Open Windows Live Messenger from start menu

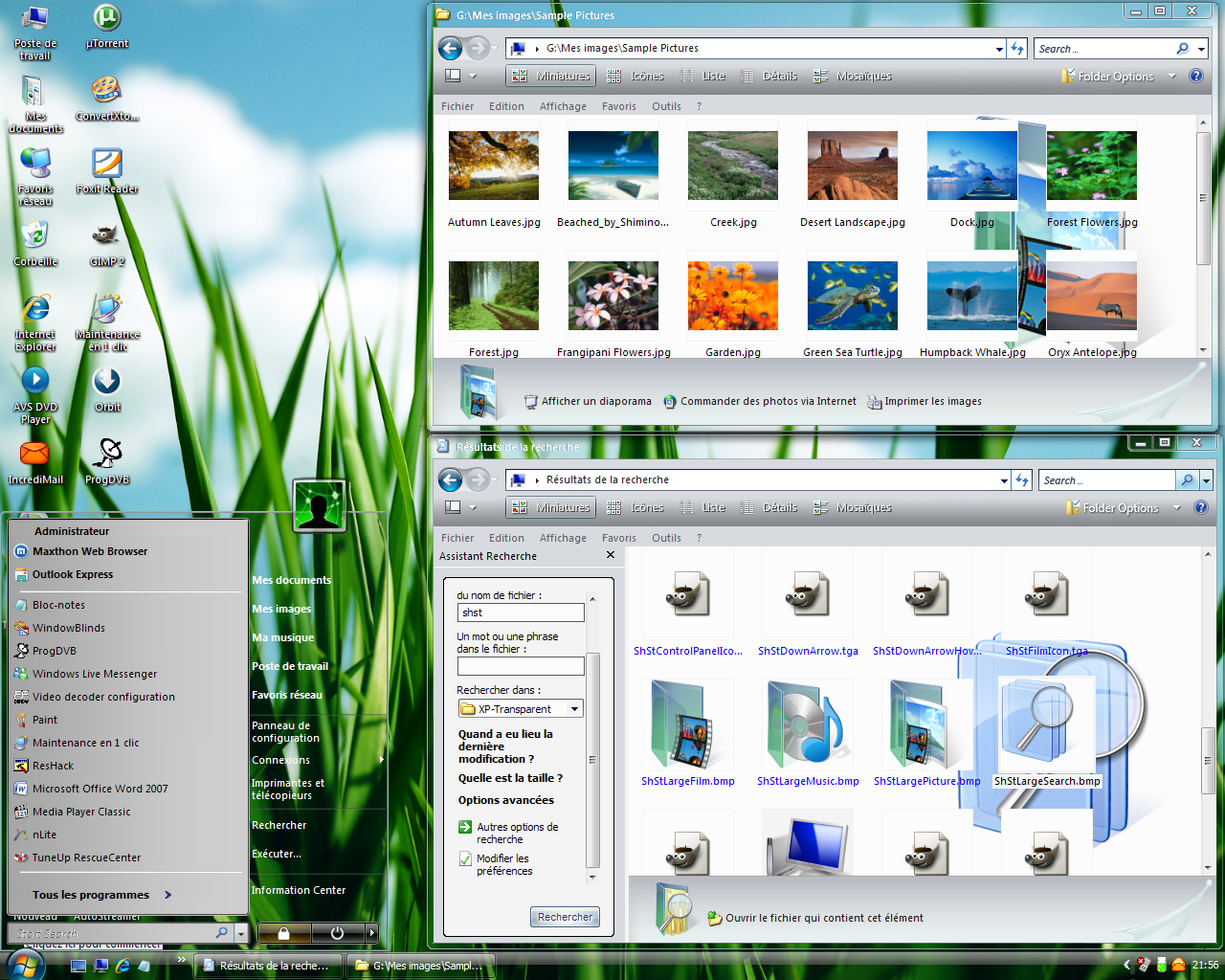[x=94, y=674]
